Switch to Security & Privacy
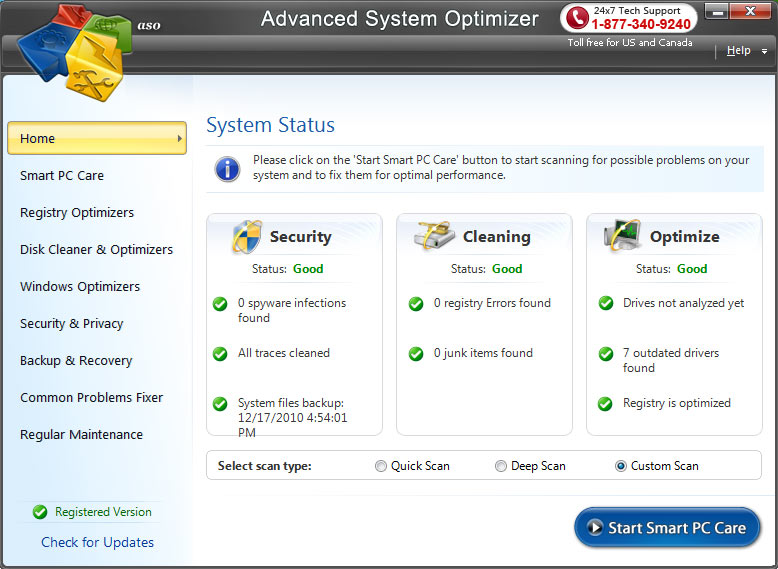This screenshot has height=569, width=778. pyautogui.click(x=71, y=324)
